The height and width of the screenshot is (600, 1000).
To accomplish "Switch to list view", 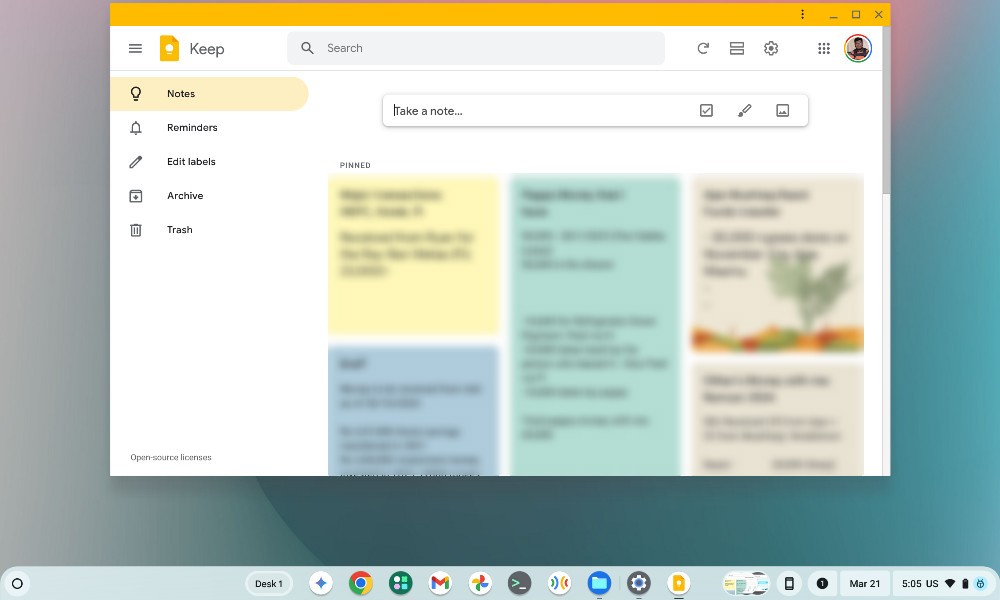I will point(737,48).
